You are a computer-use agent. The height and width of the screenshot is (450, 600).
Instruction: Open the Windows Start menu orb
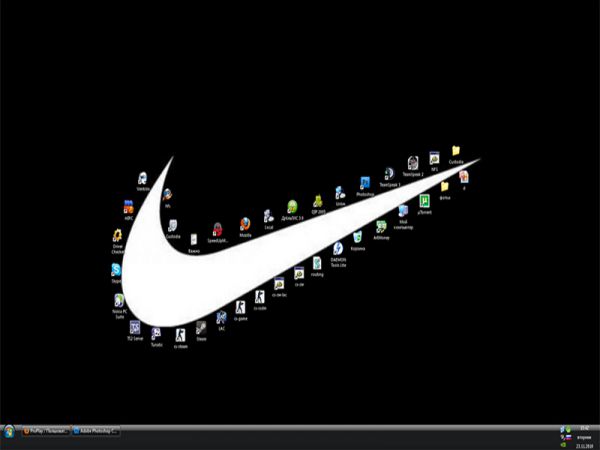[9, 432]
